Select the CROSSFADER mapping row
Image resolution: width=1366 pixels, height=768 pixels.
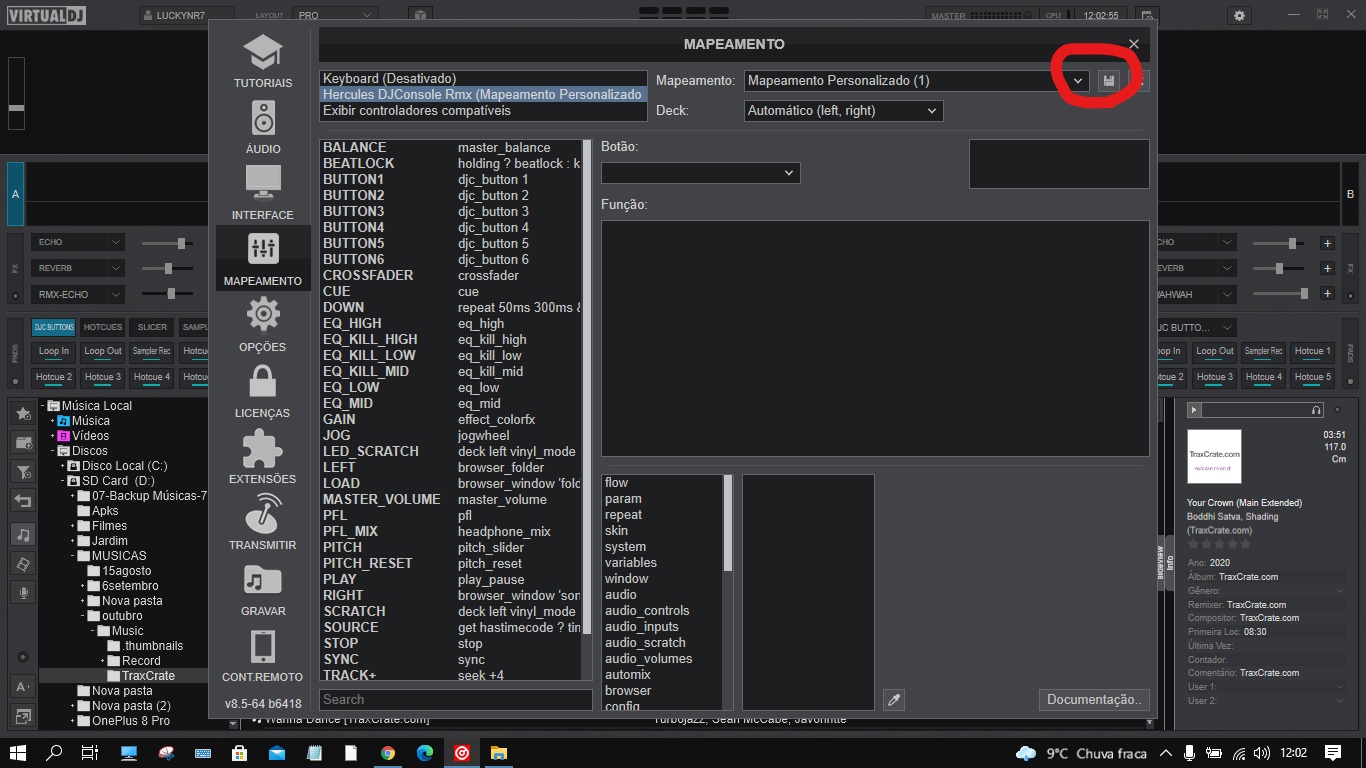click(x=450, y=275)
